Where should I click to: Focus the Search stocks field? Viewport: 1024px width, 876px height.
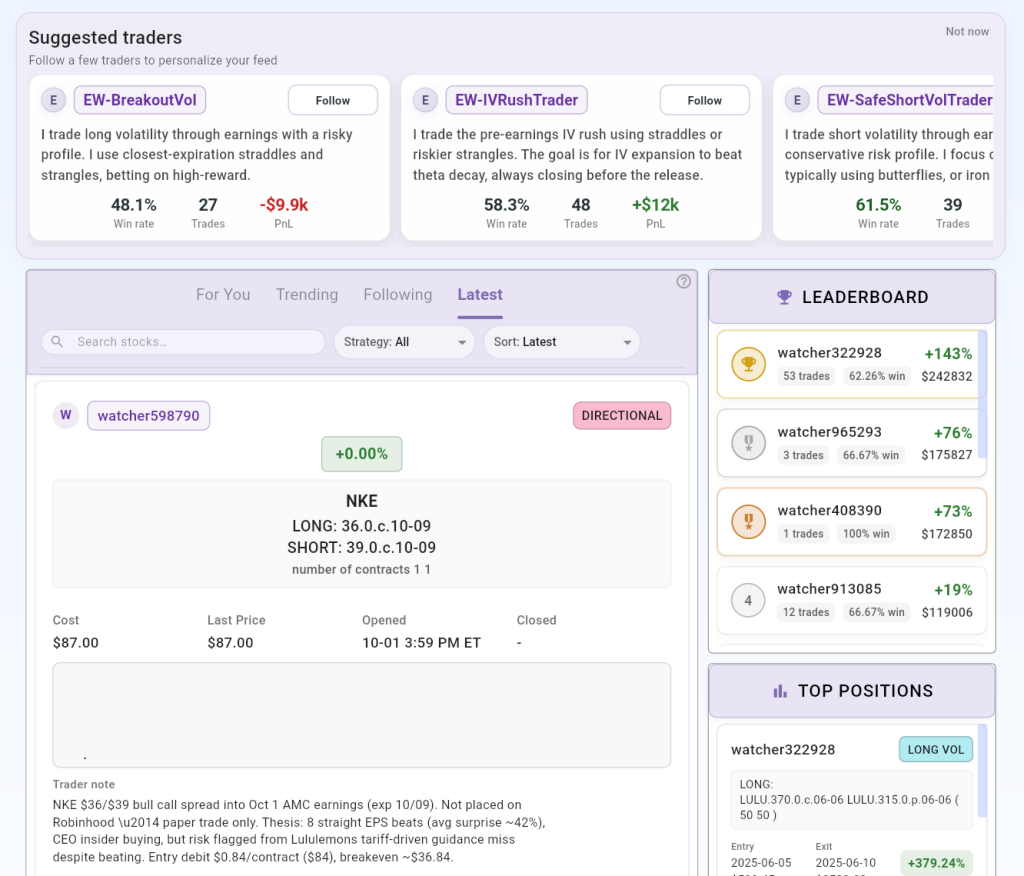tap(183, 342)
